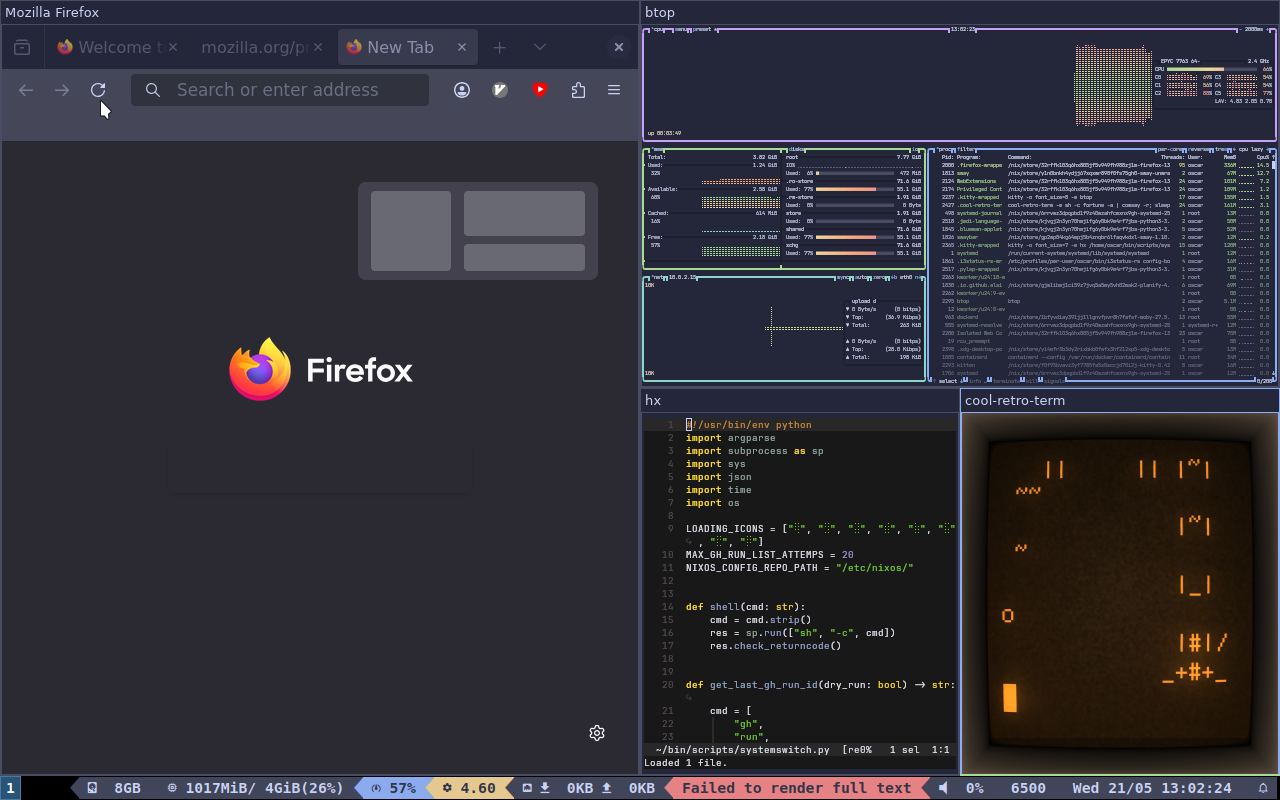Select the New Tab tab
Image resolution: width=1280 pixels, height=800 pixels.
click(408, 47)
